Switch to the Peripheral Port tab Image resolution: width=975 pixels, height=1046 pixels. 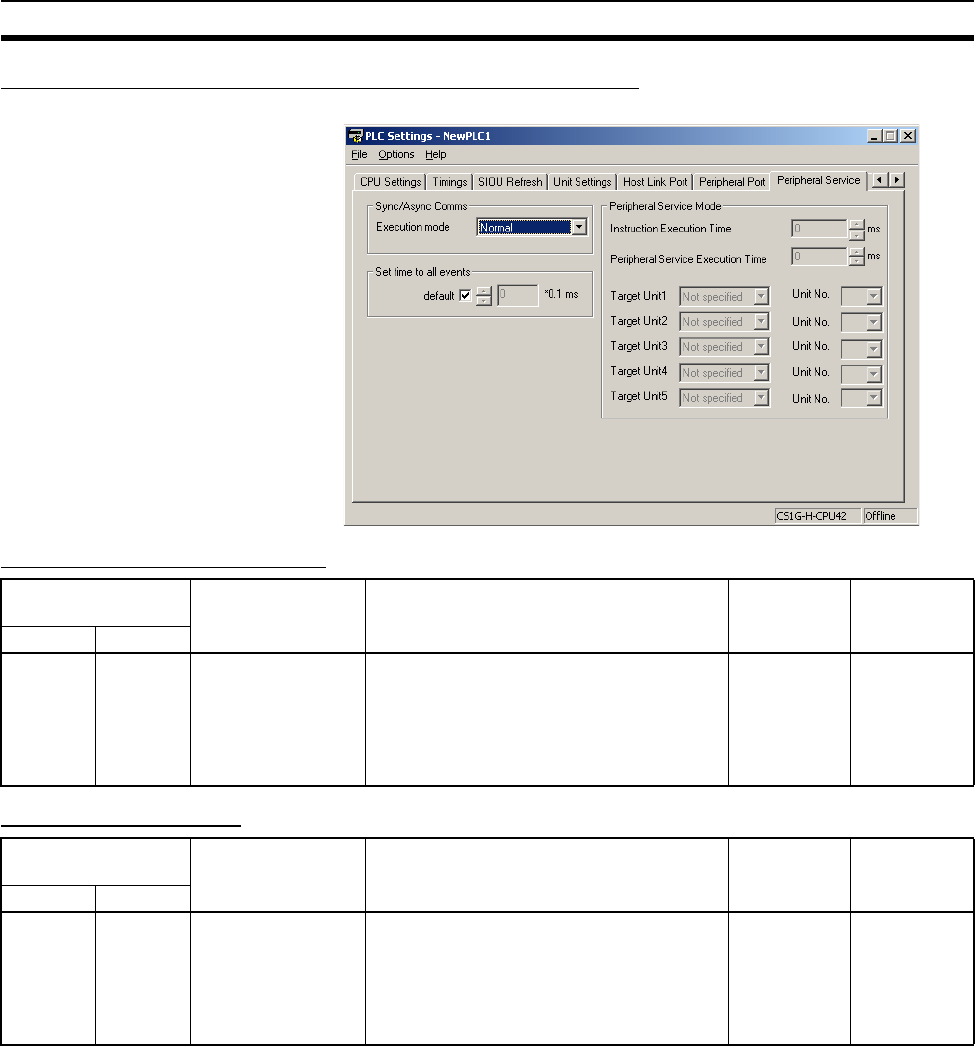click(x=732, y=181)
